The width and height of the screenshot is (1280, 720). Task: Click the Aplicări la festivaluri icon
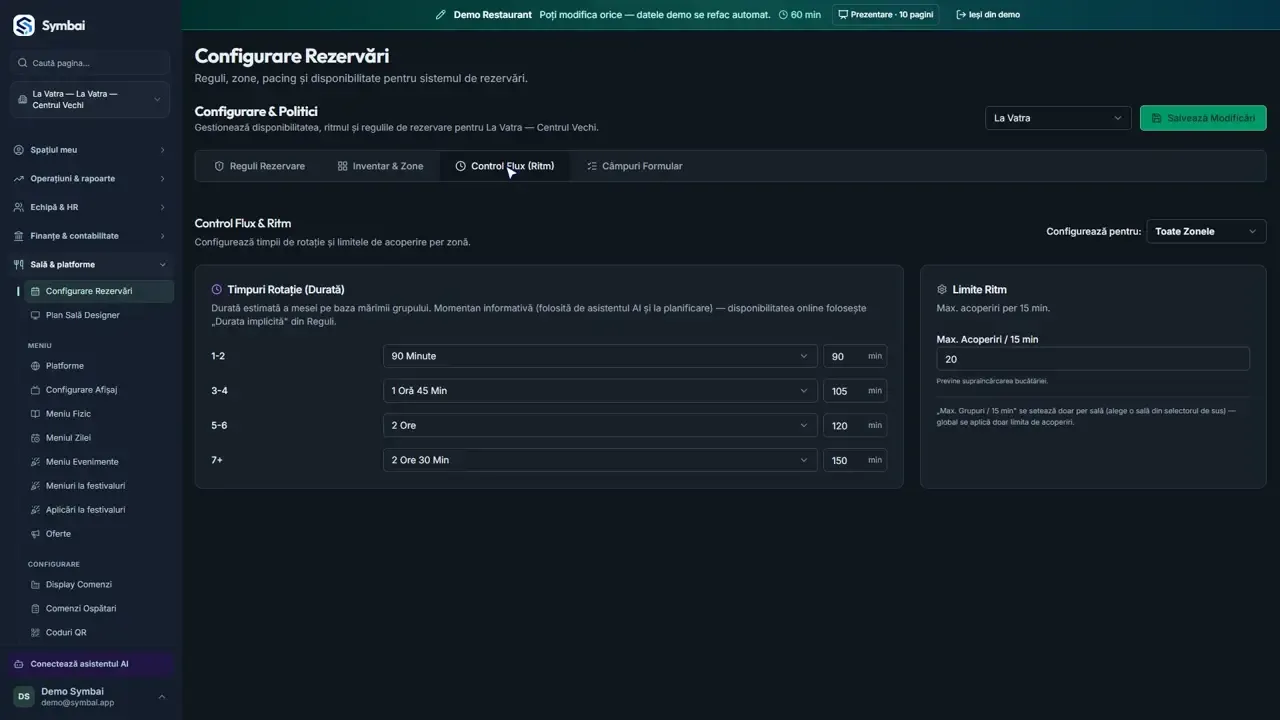coord(36,510)
